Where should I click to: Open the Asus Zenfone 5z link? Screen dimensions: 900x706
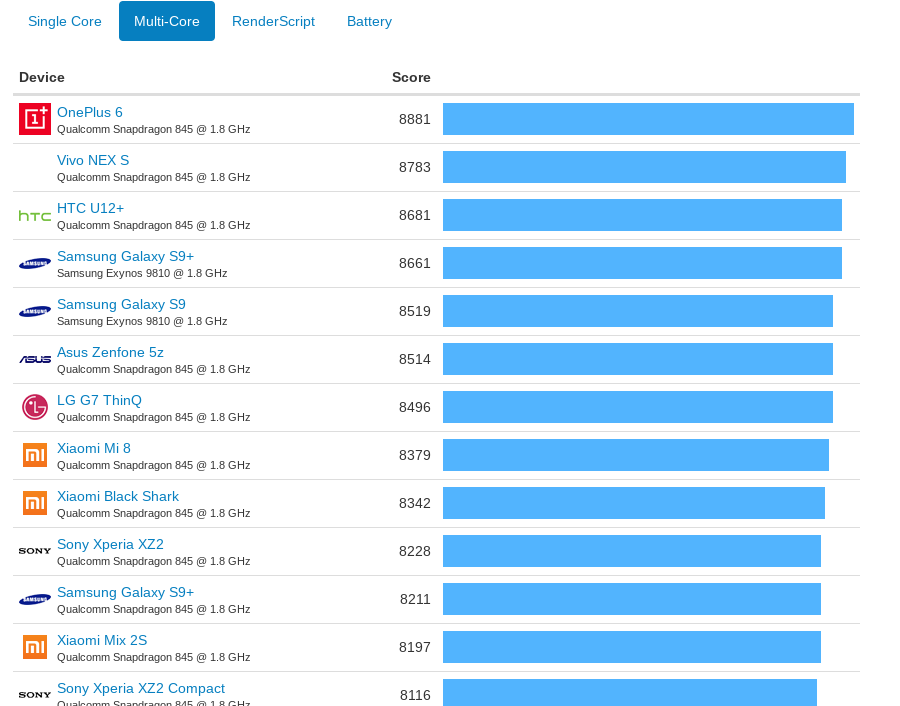pos(110,352)
